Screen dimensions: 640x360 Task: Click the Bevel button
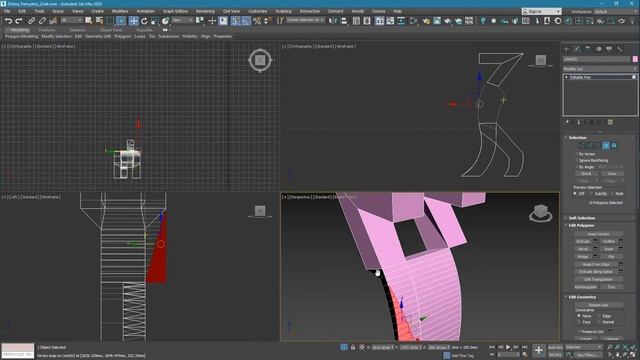[584, 249]
